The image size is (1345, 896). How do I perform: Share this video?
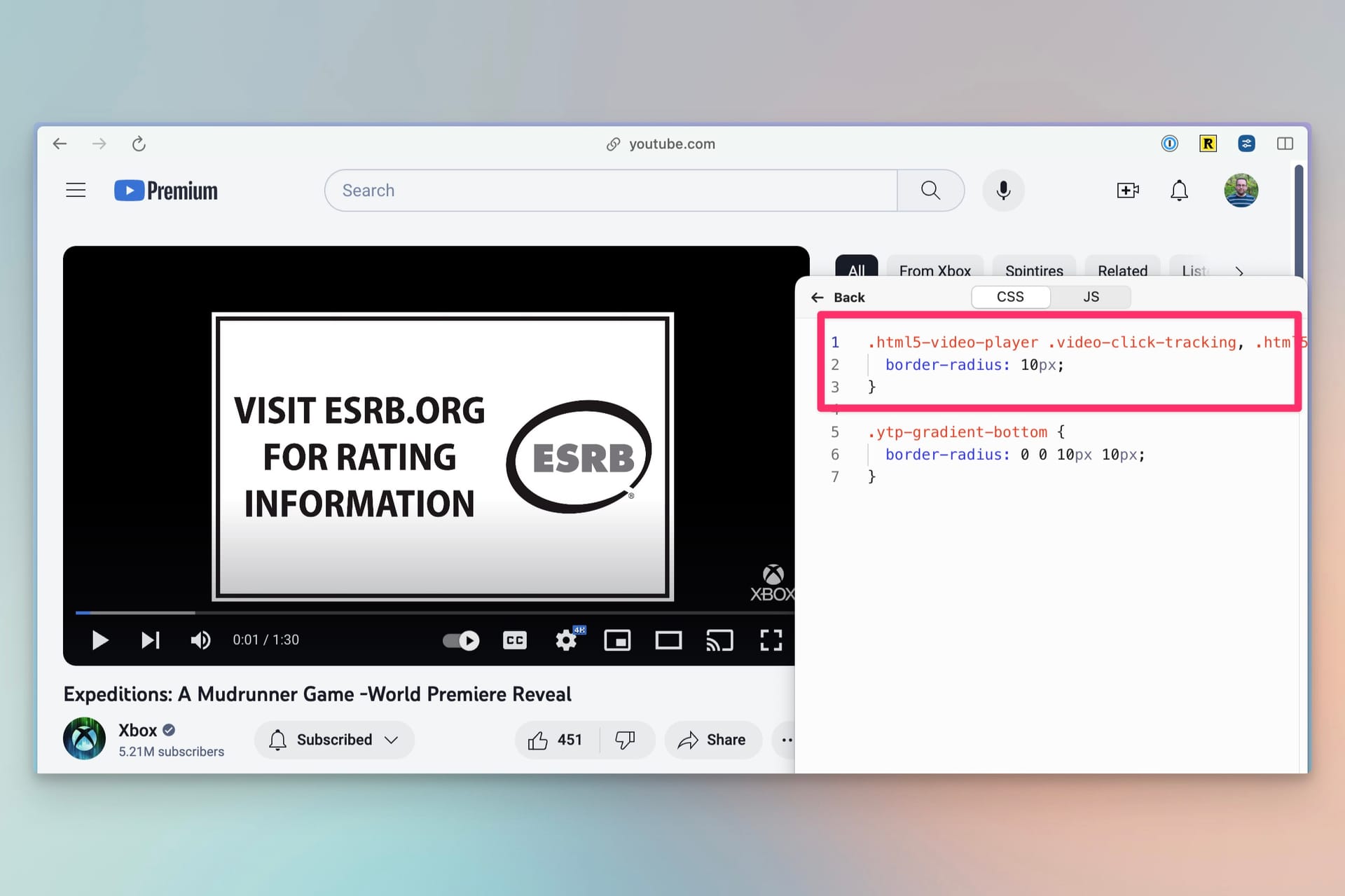(x=712, y=740)
